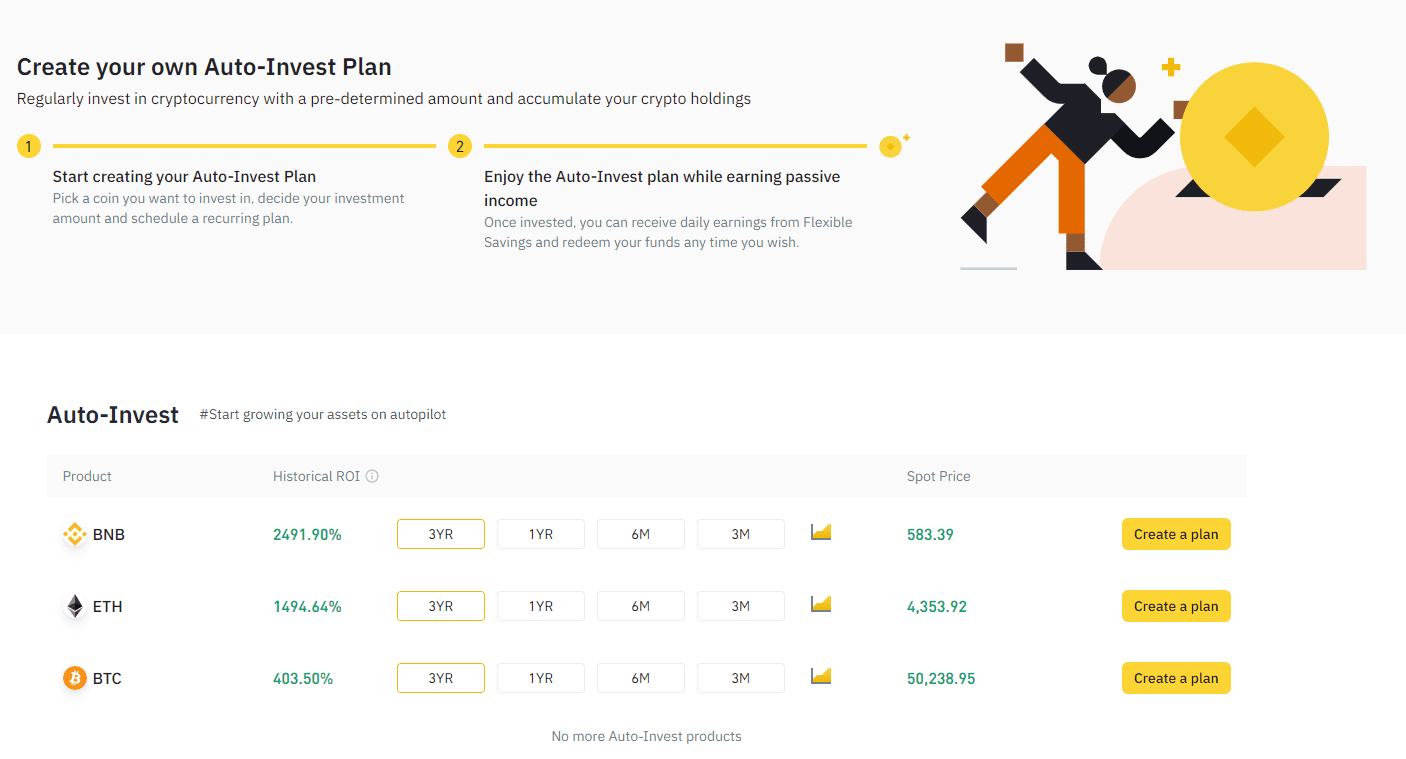The image size is (1406, 759).
Task: Open the BNB ROI chart icon
Action: pos(821,532)
